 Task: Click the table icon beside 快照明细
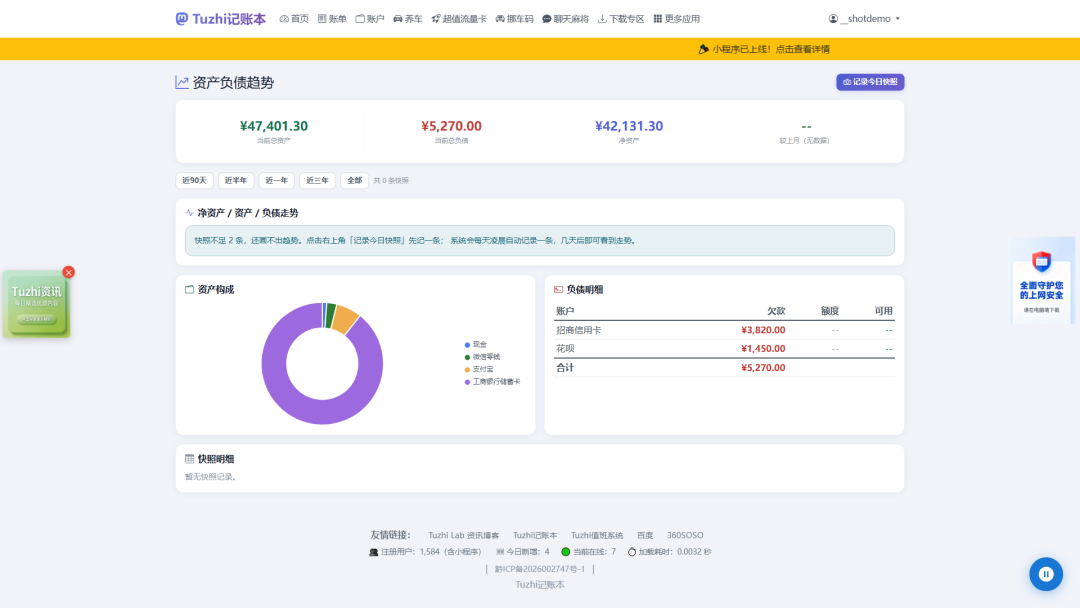[x=189, y=459]
